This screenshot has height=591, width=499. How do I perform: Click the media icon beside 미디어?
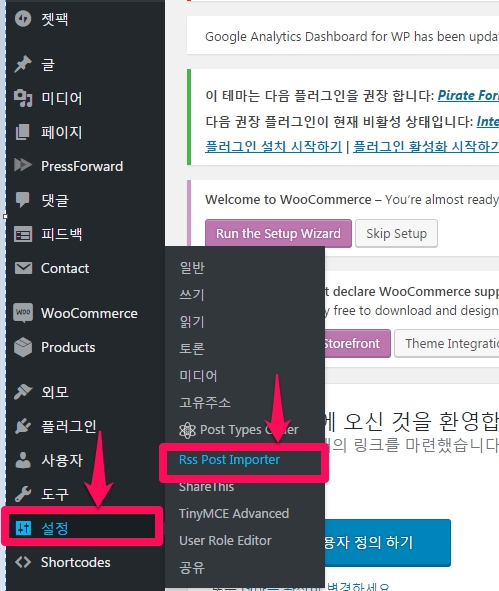tap(23, 98)
